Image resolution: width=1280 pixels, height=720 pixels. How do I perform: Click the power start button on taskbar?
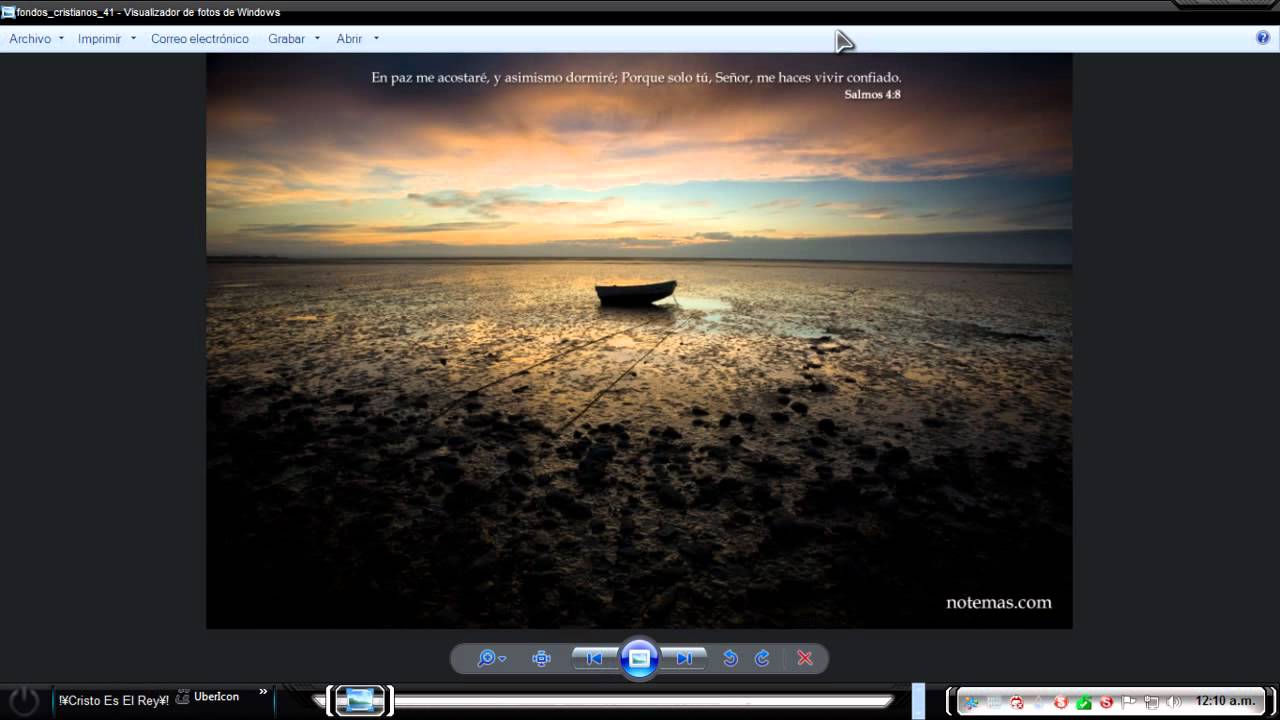point(24,700)
